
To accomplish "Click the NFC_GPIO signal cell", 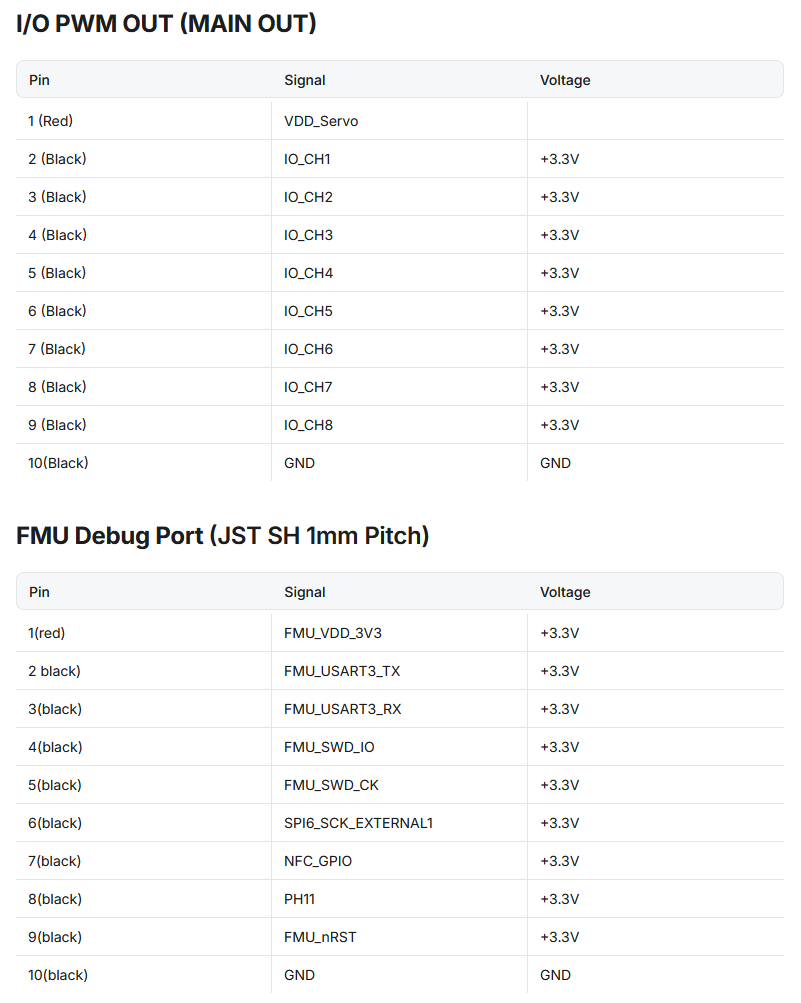I will 318,861.
